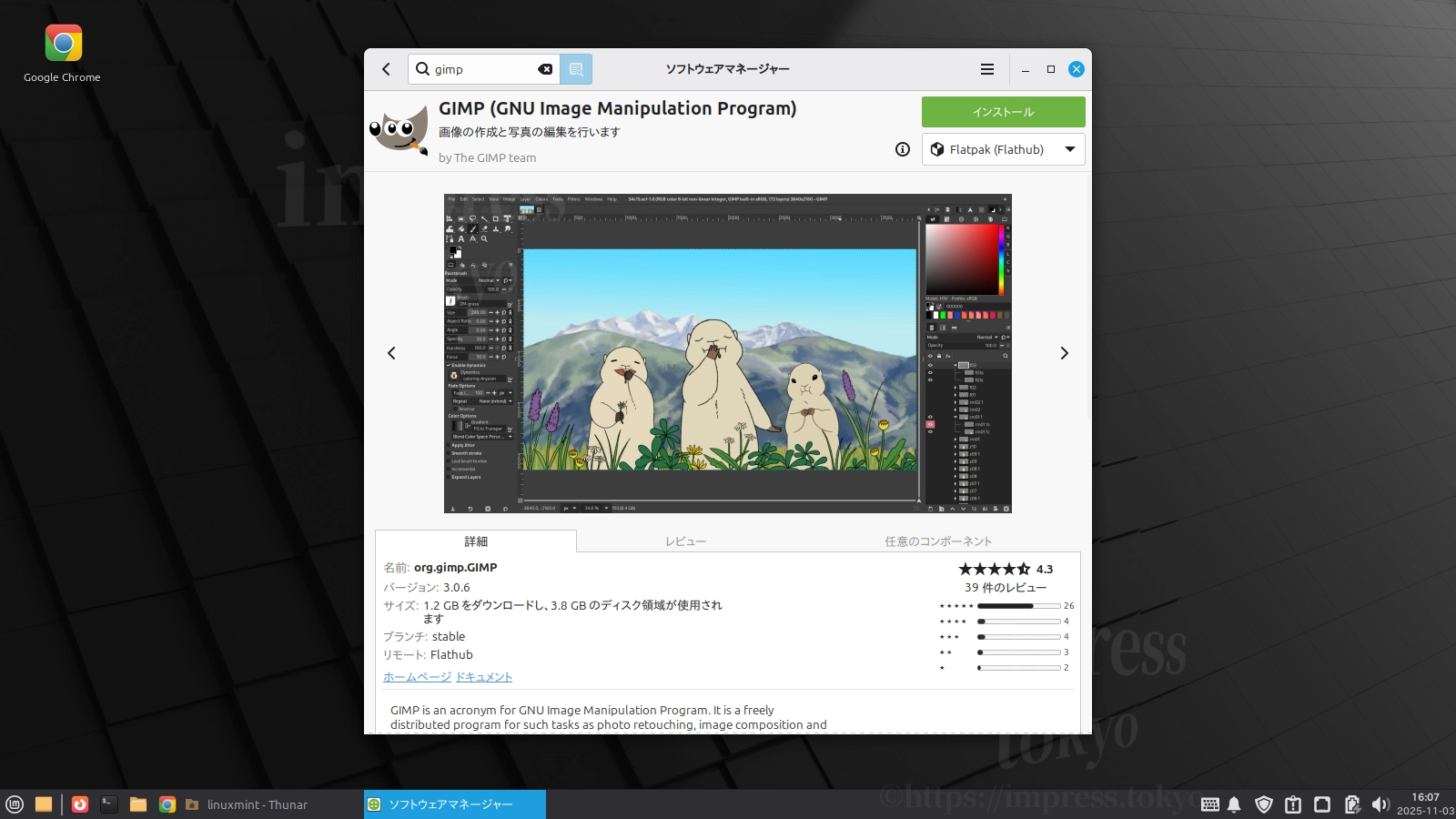
Task: Click the blank square tray icon next to update manager
Action: coord(1322,804)
